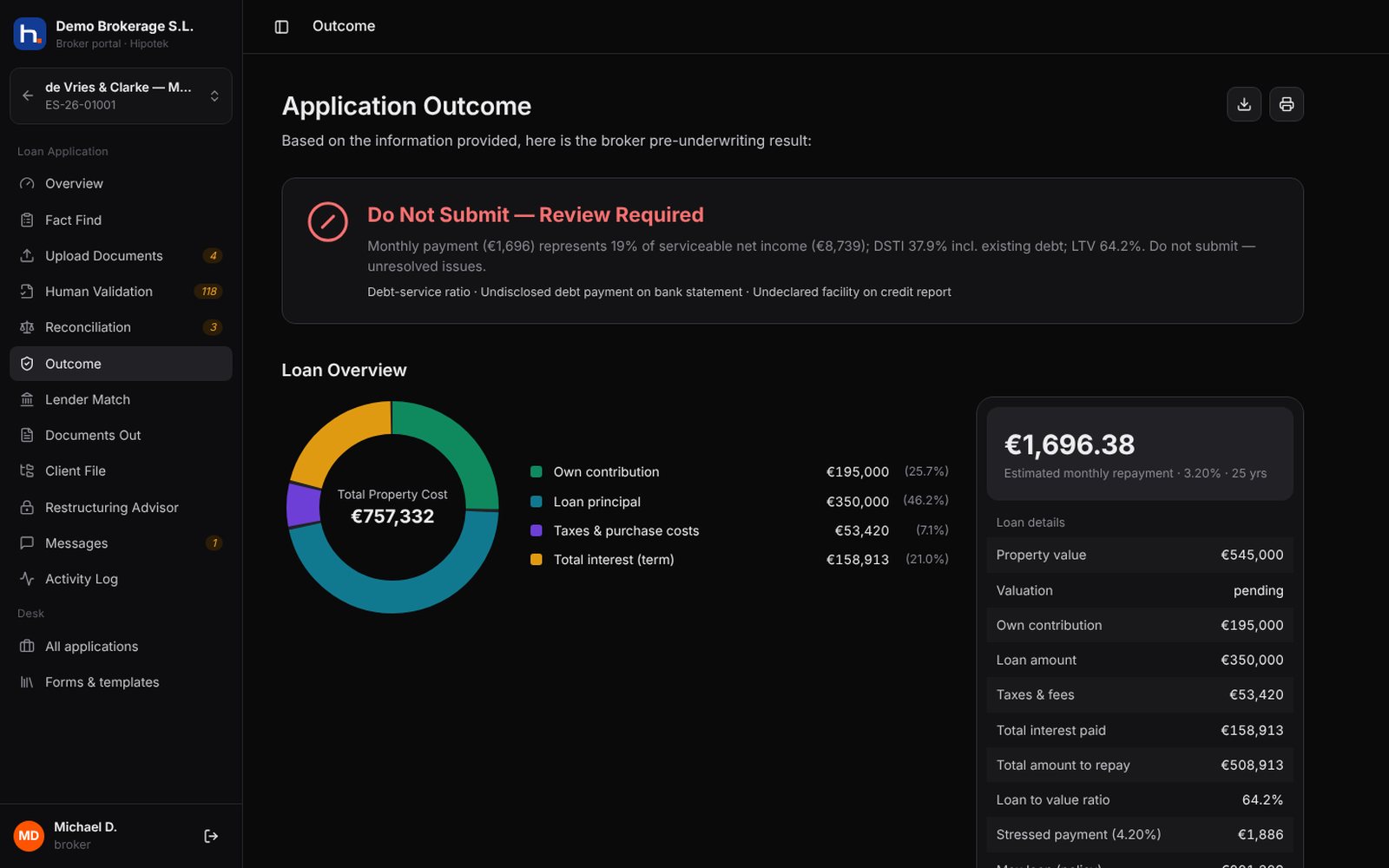
Task: View the Activity Log
Action: point(121,579)
